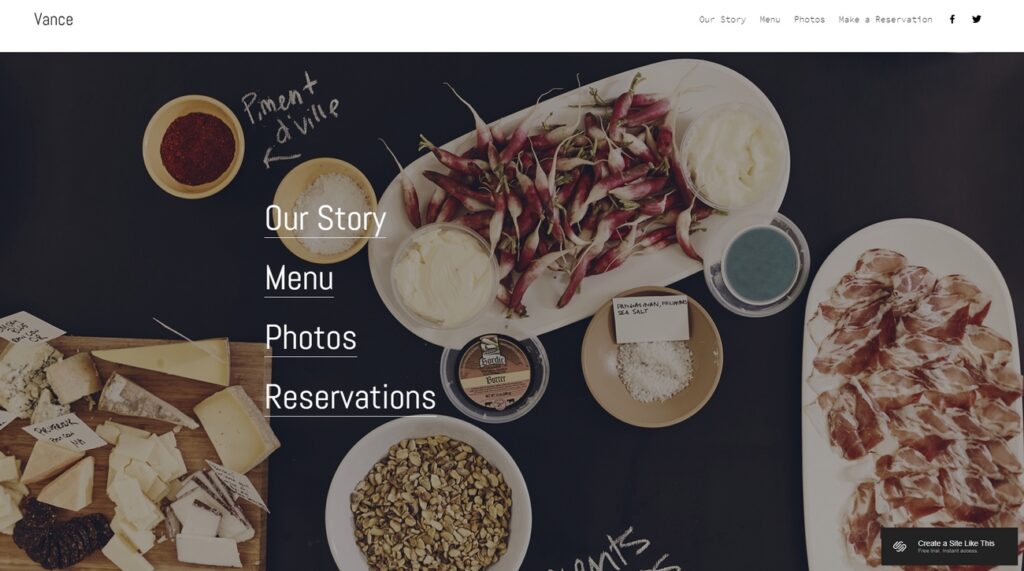Open Our Story in the top navigation
Screen dimensions: 1024x571
pos(722,20)
